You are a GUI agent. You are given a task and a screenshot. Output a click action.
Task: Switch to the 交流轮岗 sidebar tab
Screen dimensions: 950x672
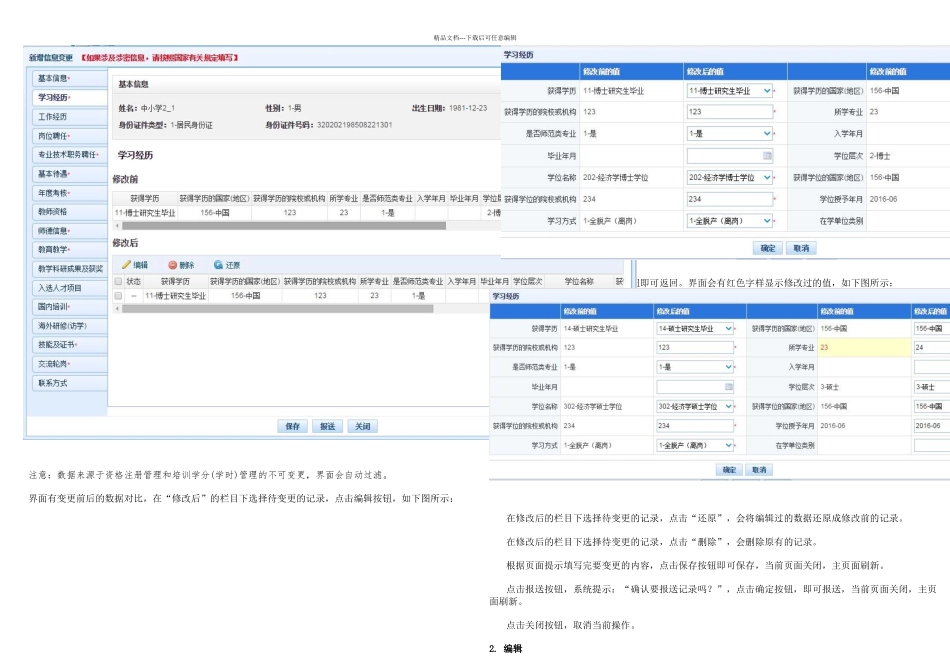tap(69, 364)
